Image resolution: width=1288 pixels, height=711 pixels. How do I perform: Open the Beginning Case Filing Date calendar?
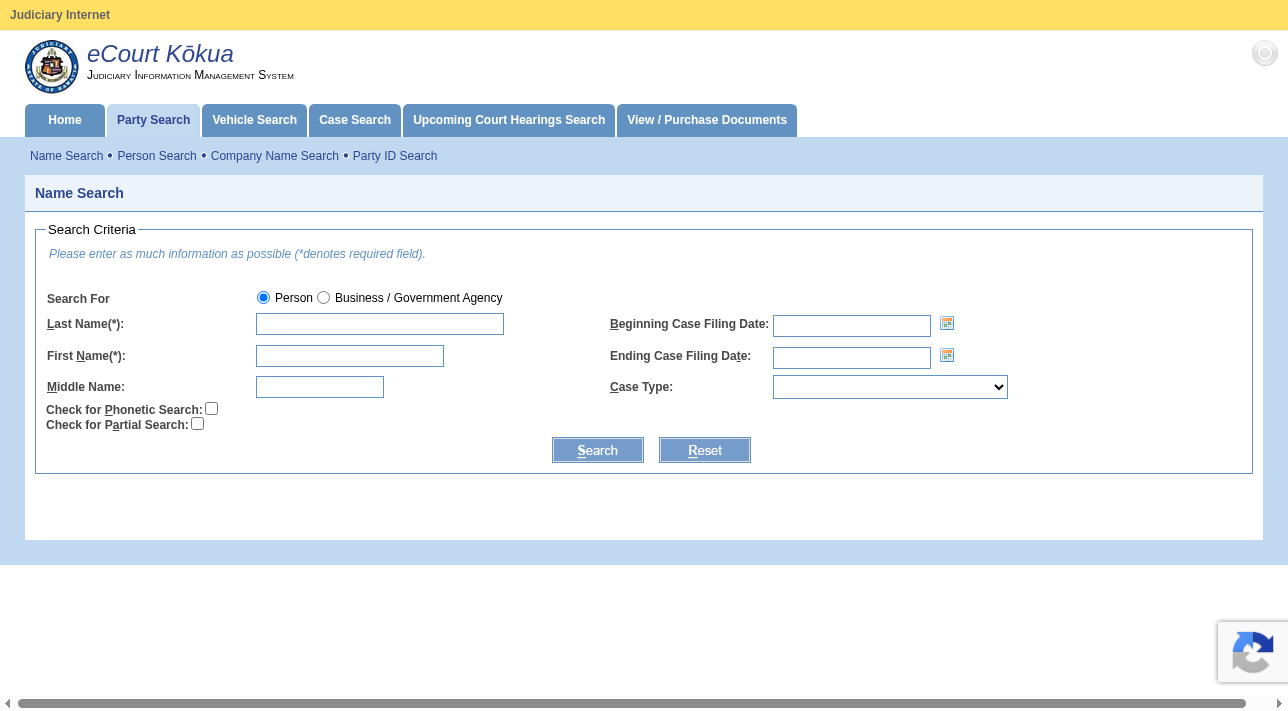tap(947, 323)
